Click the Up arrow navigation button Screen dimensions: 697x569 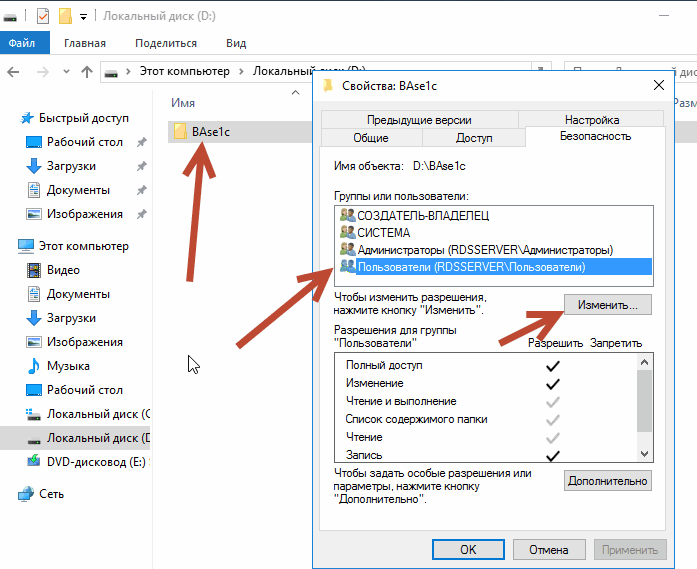87,72
